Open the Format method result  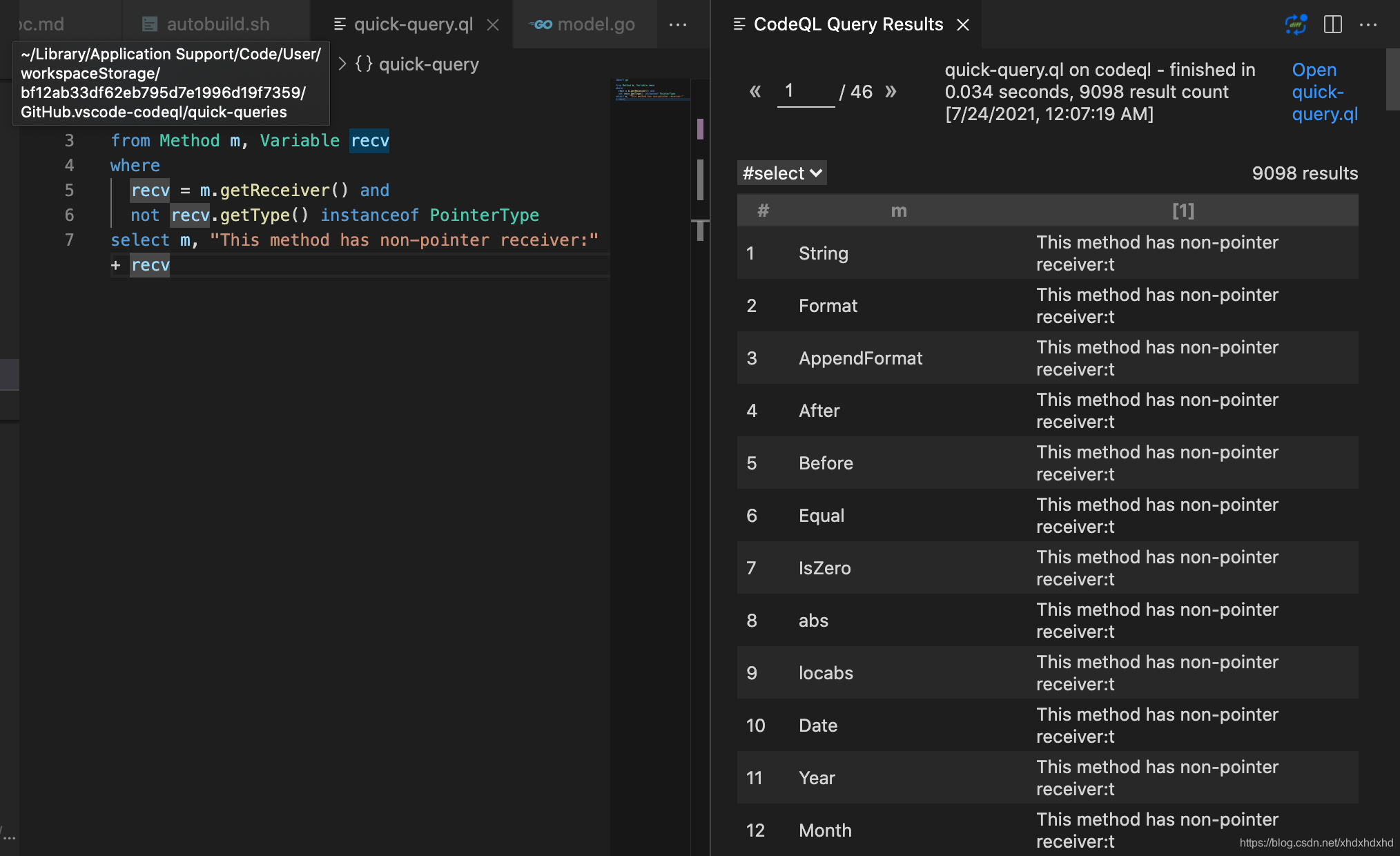(828, 306)
